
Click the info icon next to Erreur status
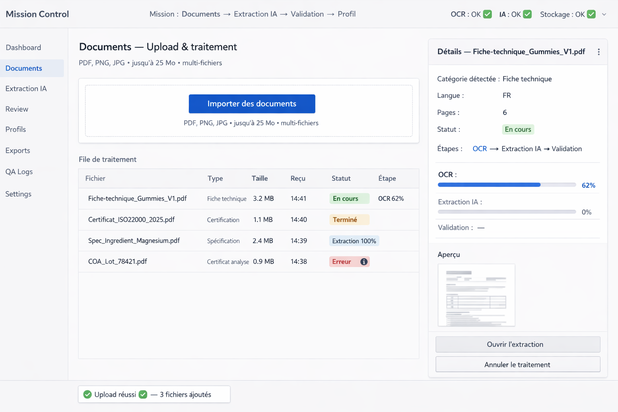click(x=364, y=262)
